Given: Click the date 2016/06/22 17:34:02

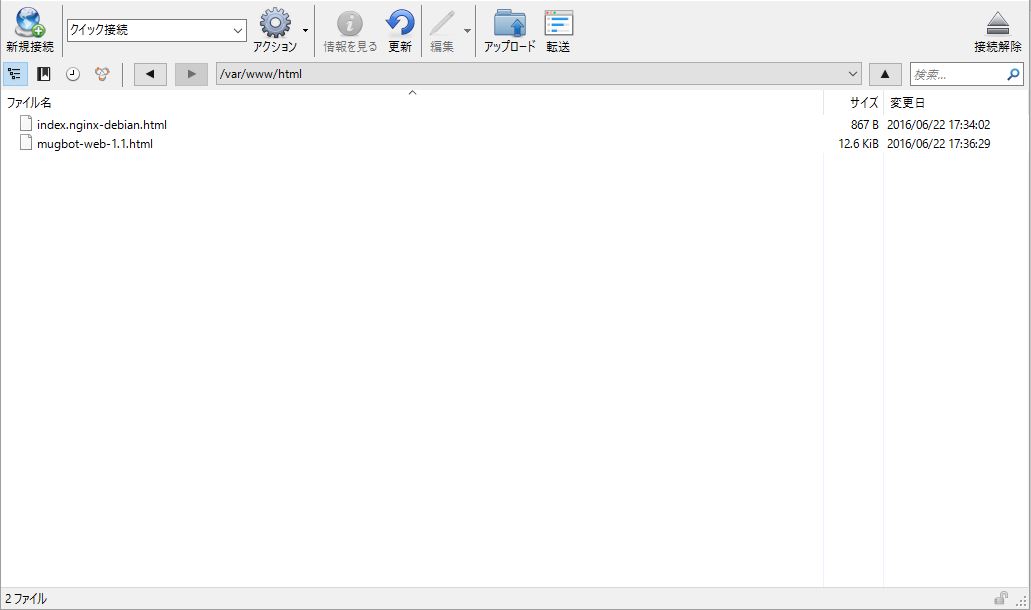Looking at the screenshot, I should point(938,125).
